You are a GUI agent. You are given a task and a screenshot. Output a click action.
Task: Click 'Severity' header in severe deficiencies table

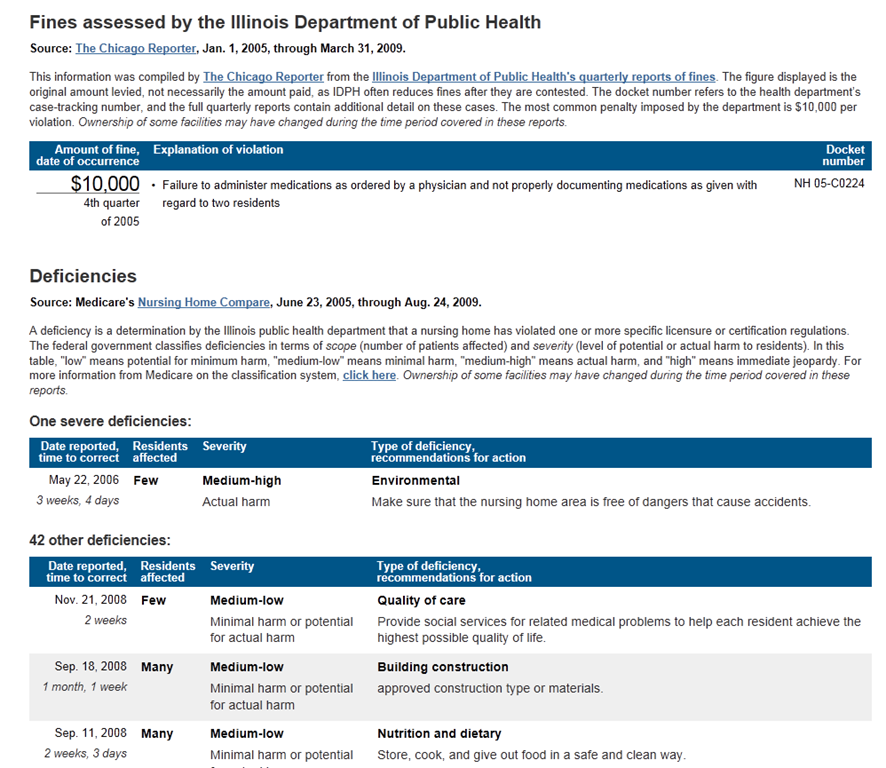pyautogui.click(x=224, y=446)
